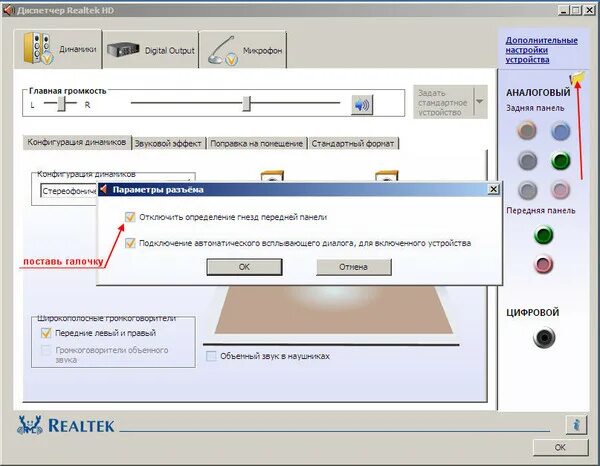Click the orange rear panel jack
Screen dimensions: 600x466
point(527,130)
